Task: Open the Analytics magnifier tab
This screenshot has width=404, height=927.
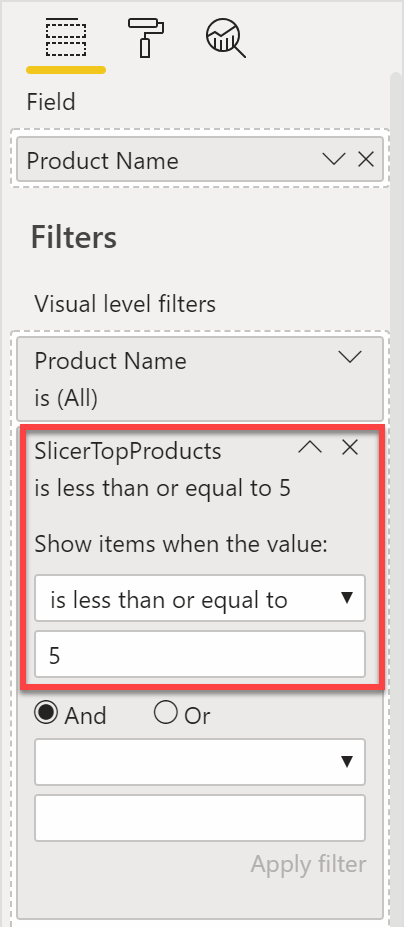Action: (225, 38)
